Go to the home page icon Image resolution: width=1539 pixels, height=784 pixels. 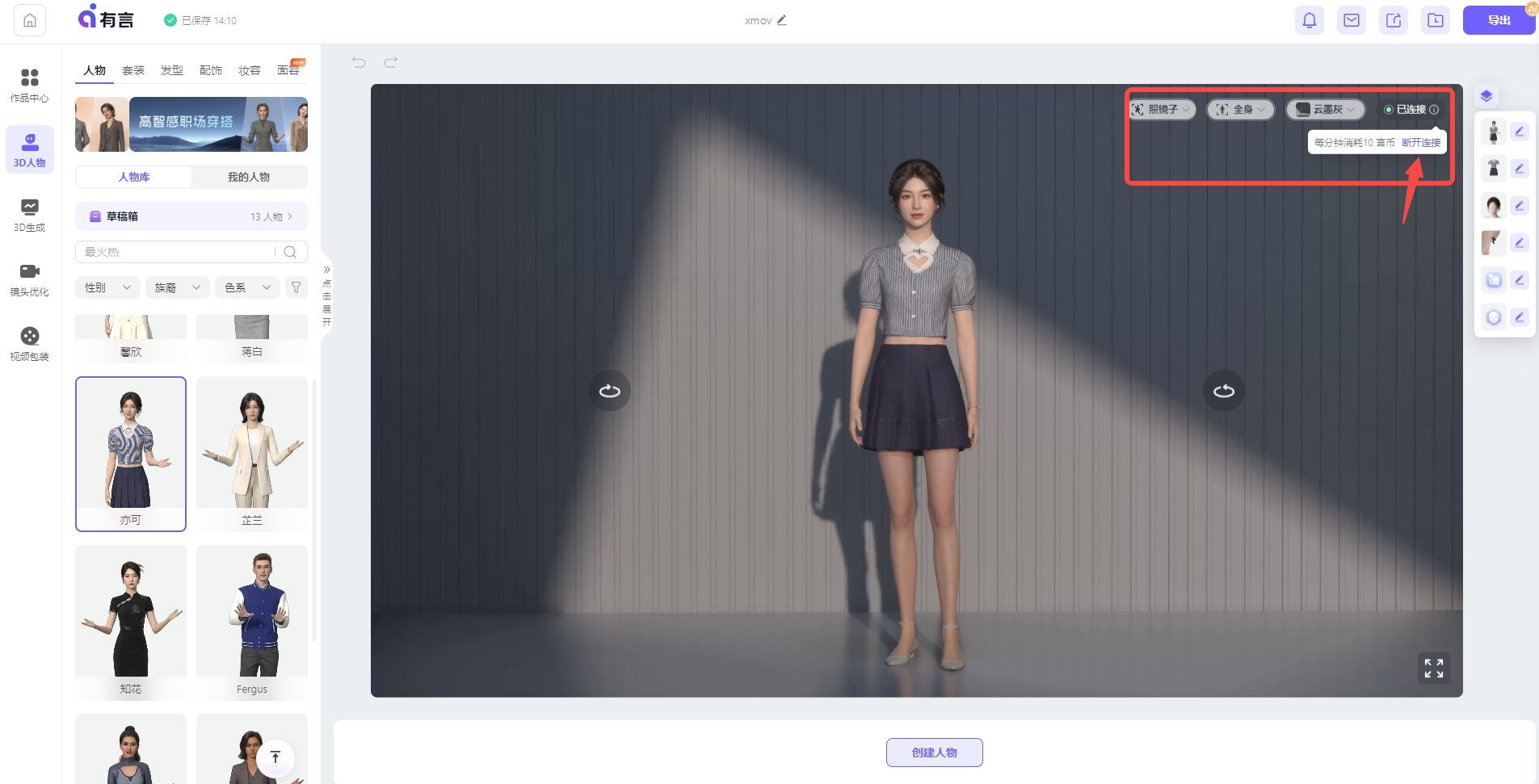(x=30, y=20)
